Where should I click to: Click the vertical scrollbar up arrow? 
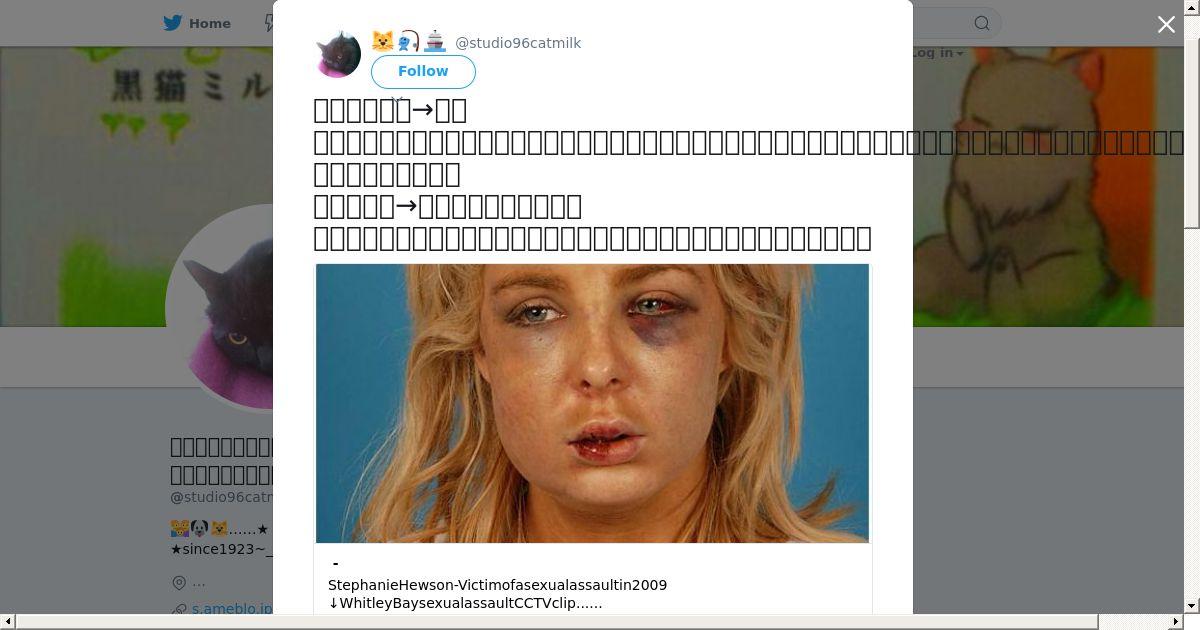point(1192,7)
